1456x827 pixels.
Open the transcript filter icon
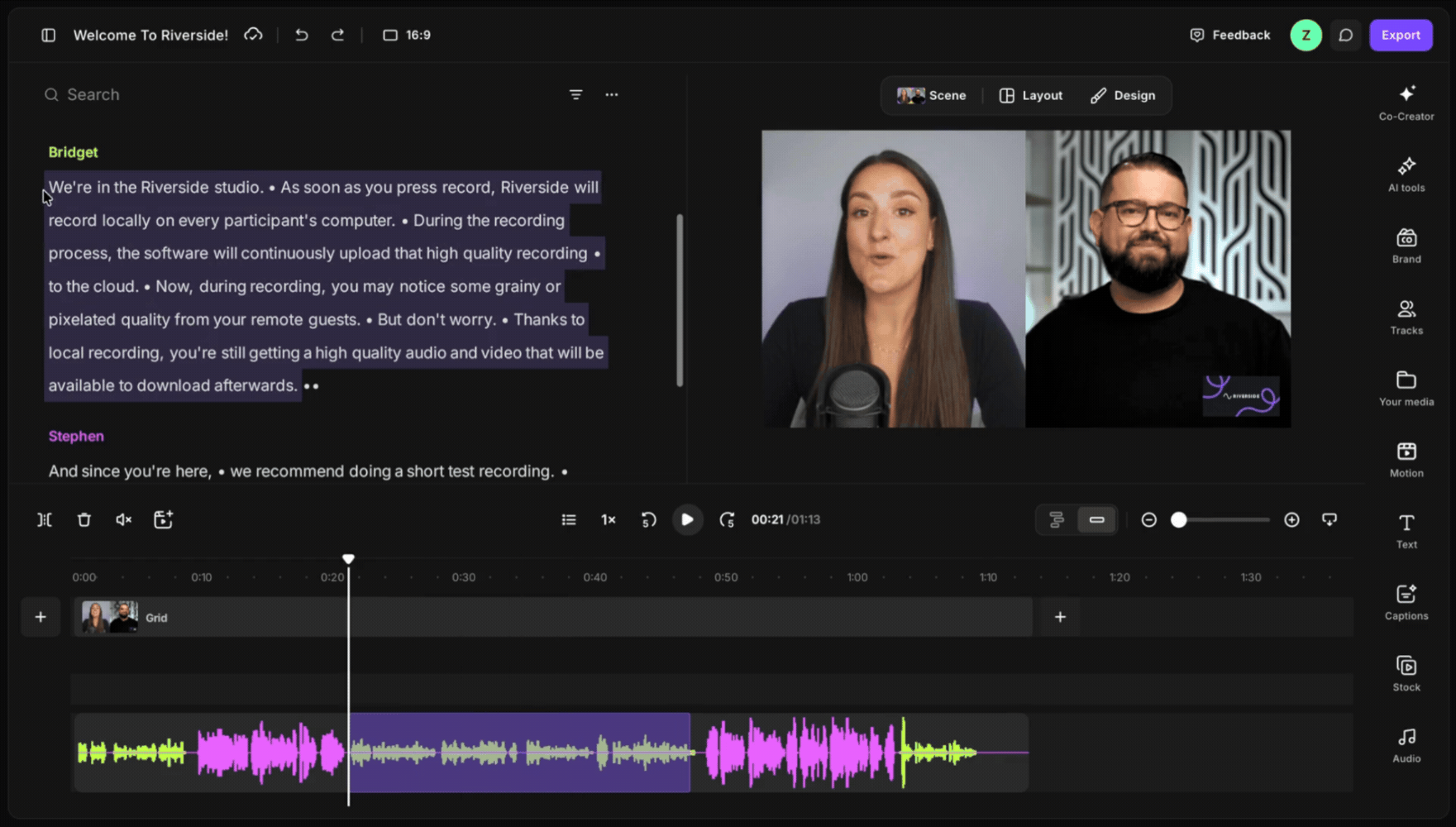[575, 94]
